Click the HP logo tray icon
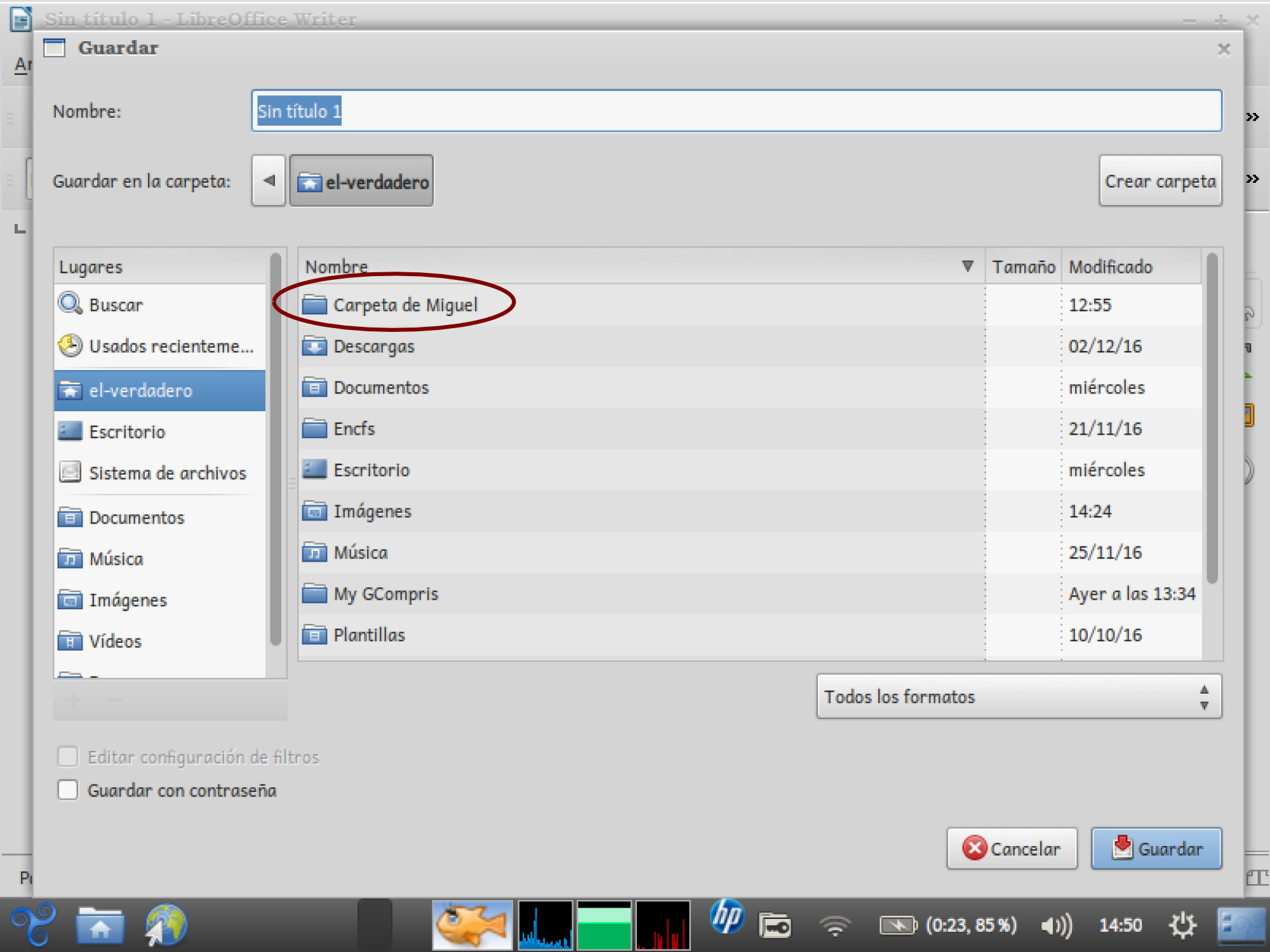Image resolution: width=1270 pixels, height=952 pixels. pyautogui.click(x=726, y=917)
